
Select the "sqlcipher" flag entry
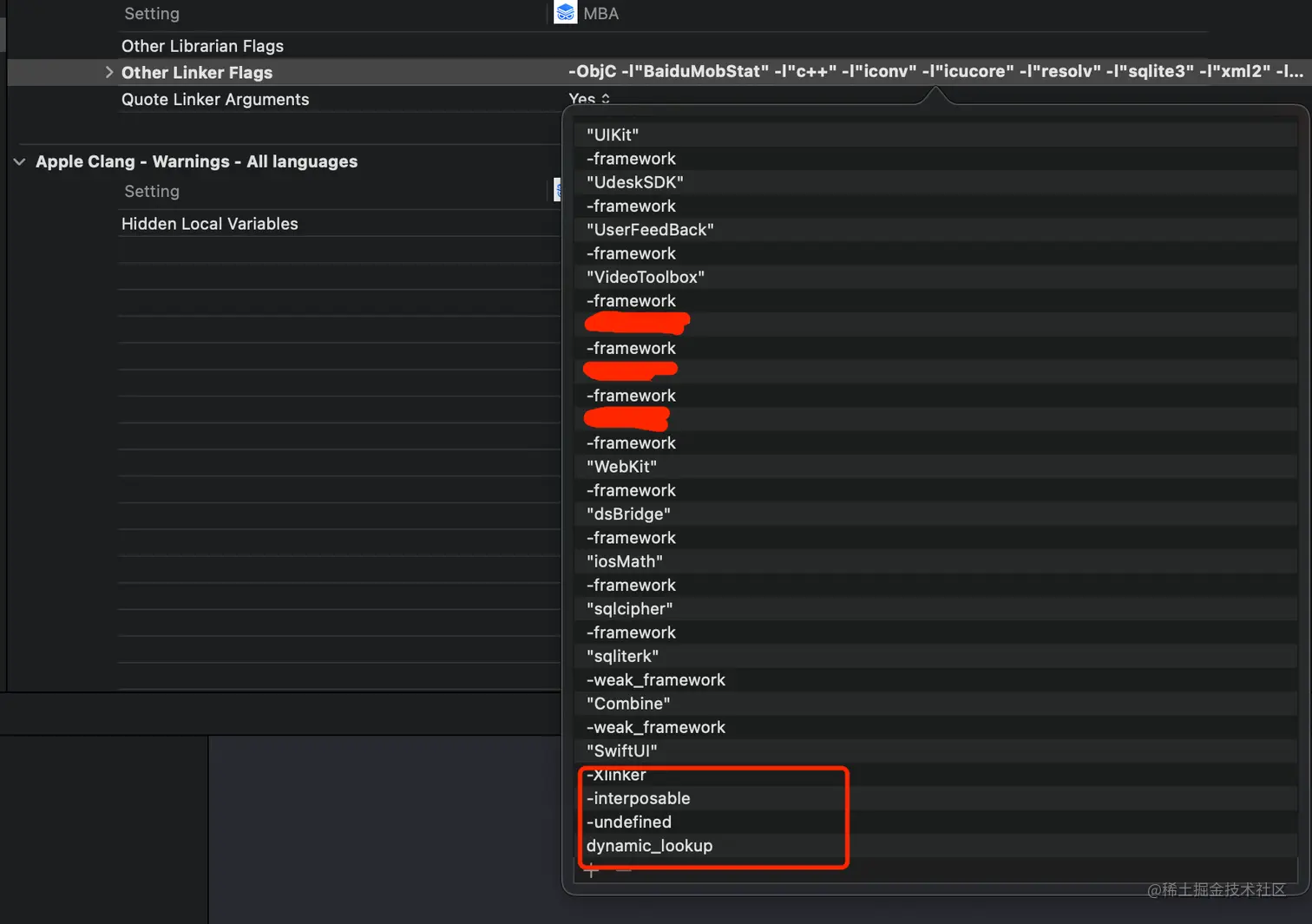coord(935,609)
